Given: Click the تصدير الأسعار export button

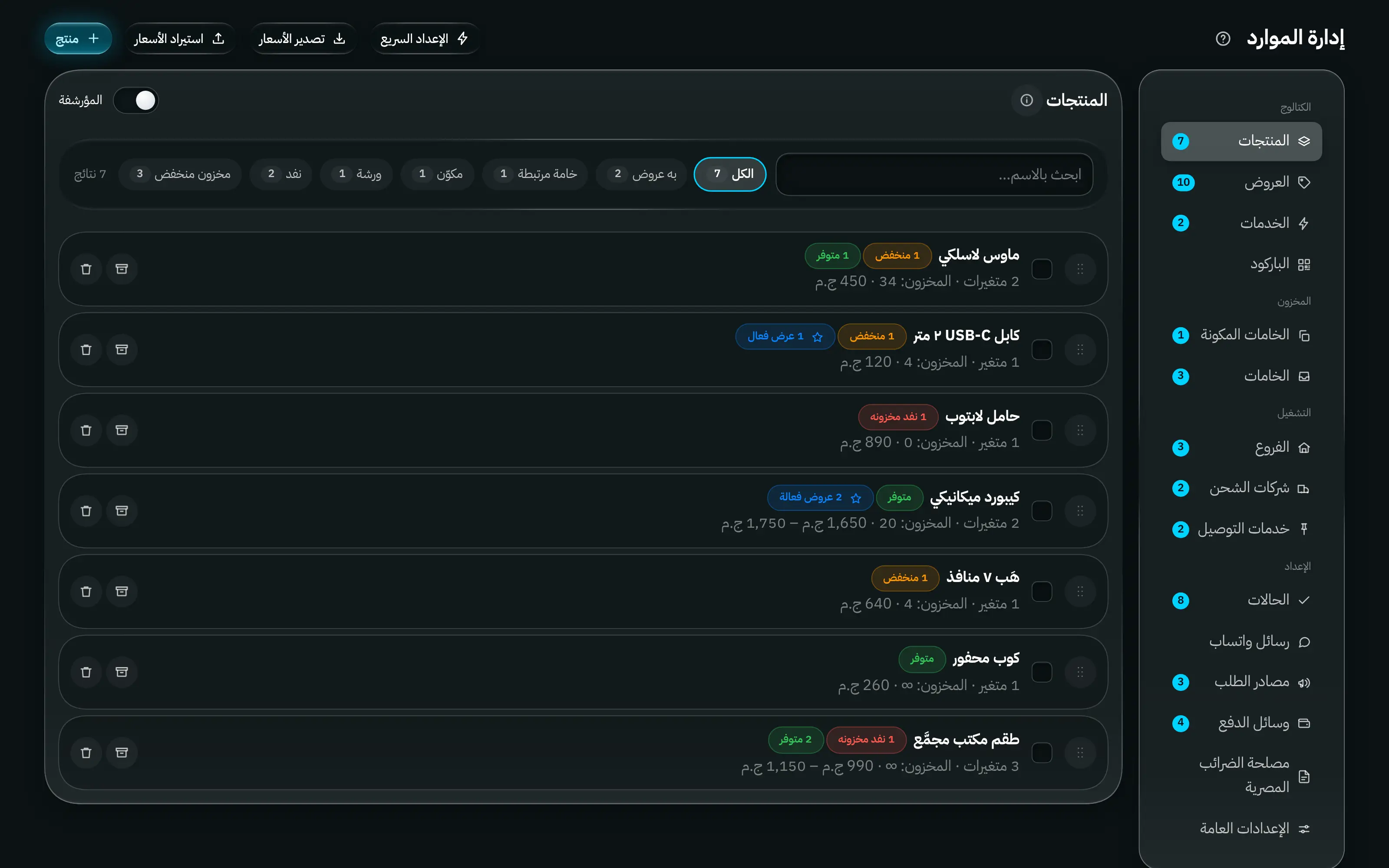Looking at the screenshot, I should click(303, 39).
